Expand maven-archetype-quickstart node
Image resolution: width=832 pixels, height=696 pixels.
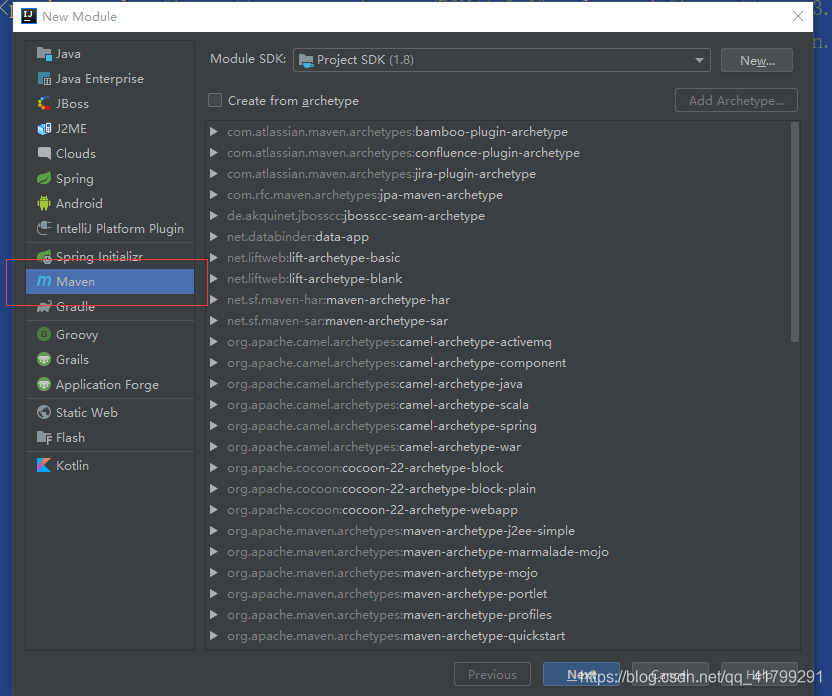click(214, 636)
